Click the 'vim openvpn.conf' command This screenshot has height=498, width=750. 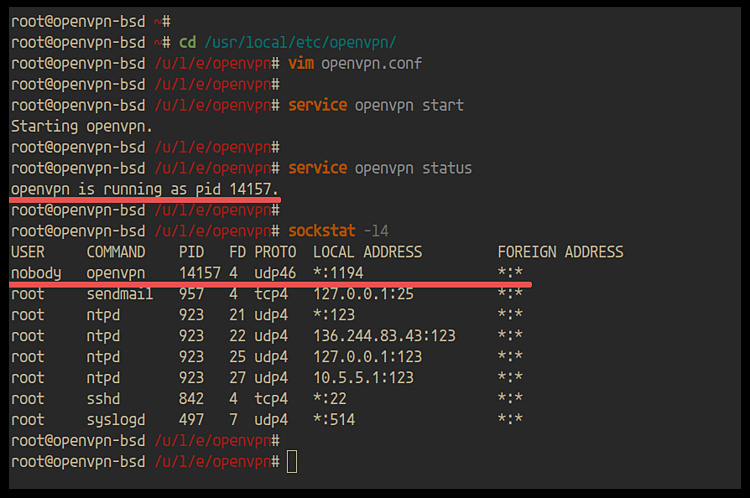tap(354, 63)
